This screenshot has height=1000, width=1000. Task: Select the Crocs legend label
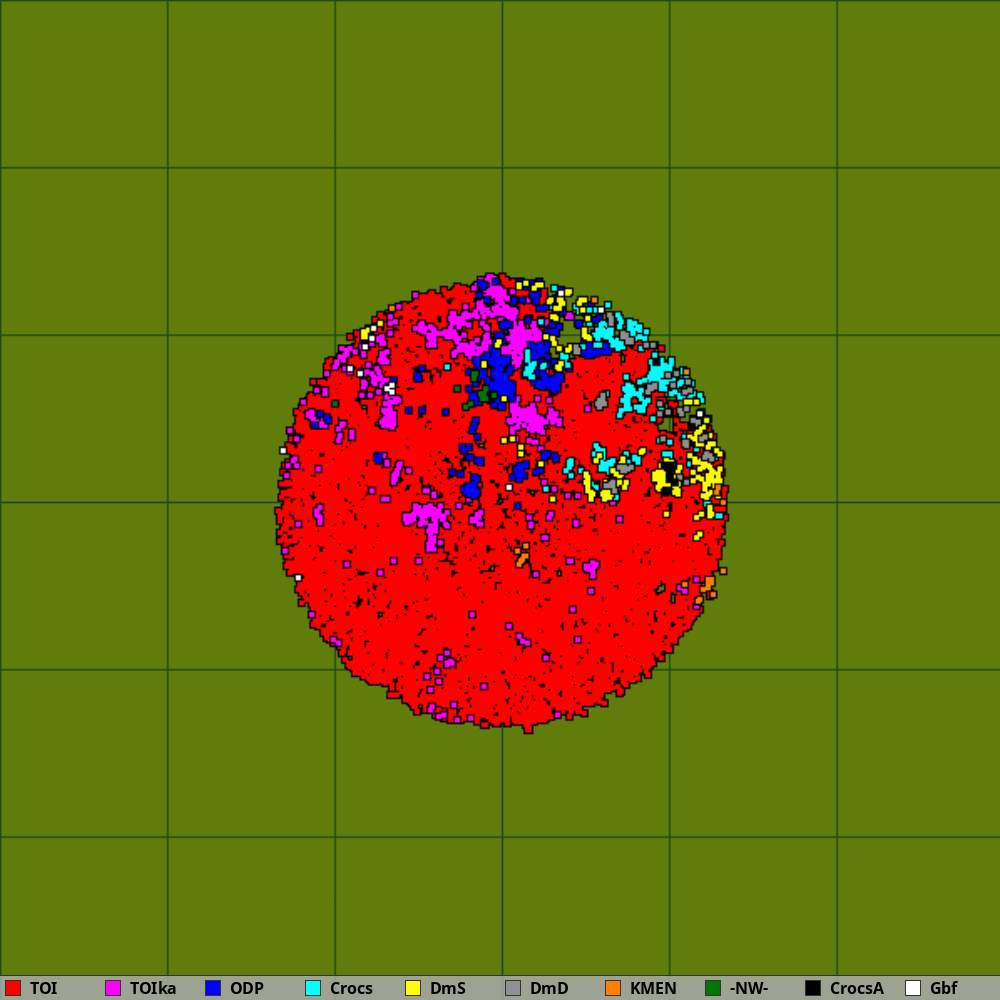(x=351, y=988)
